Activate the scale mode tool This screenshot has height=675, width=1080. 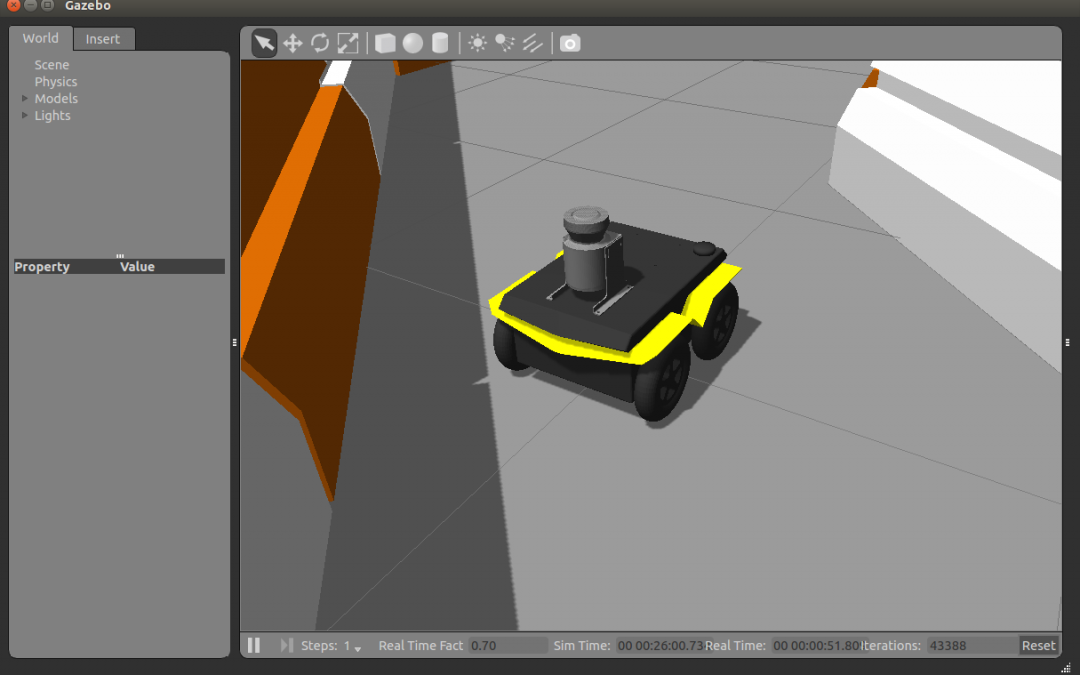coord(347,43)
